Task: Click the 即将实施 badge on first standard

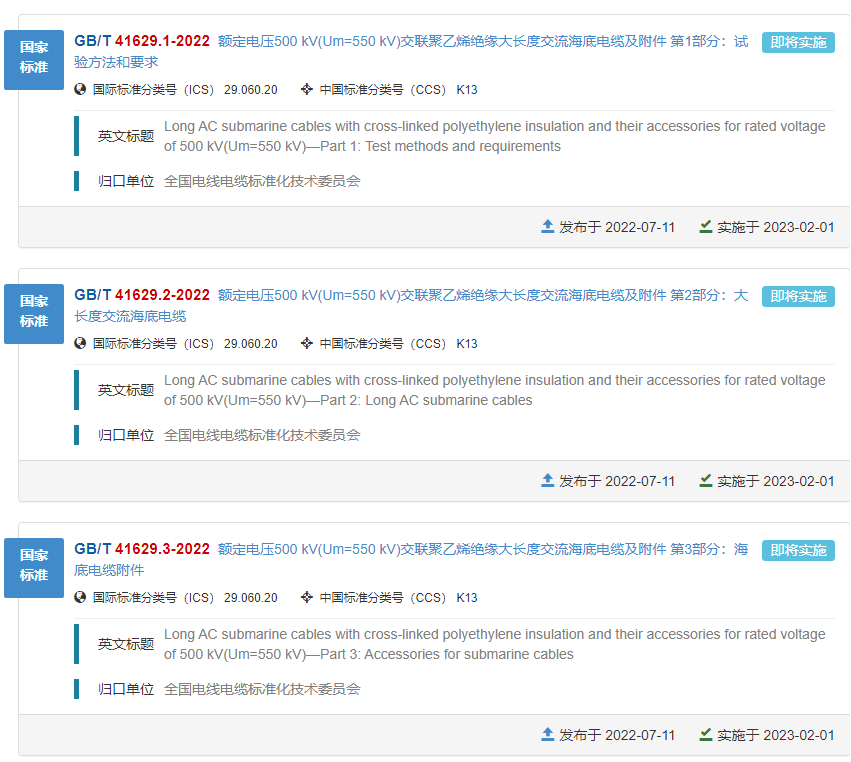Action: (798, 42)
